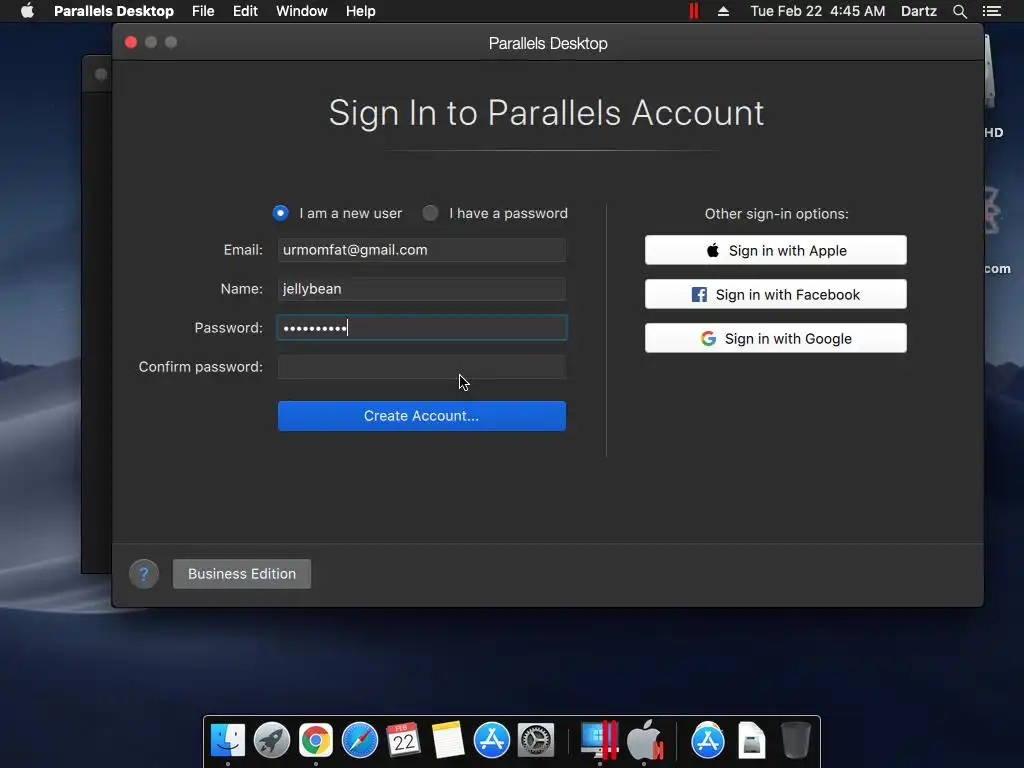Click the Email input field
The height and width of the screenshot is (768, 1024).
422,250
